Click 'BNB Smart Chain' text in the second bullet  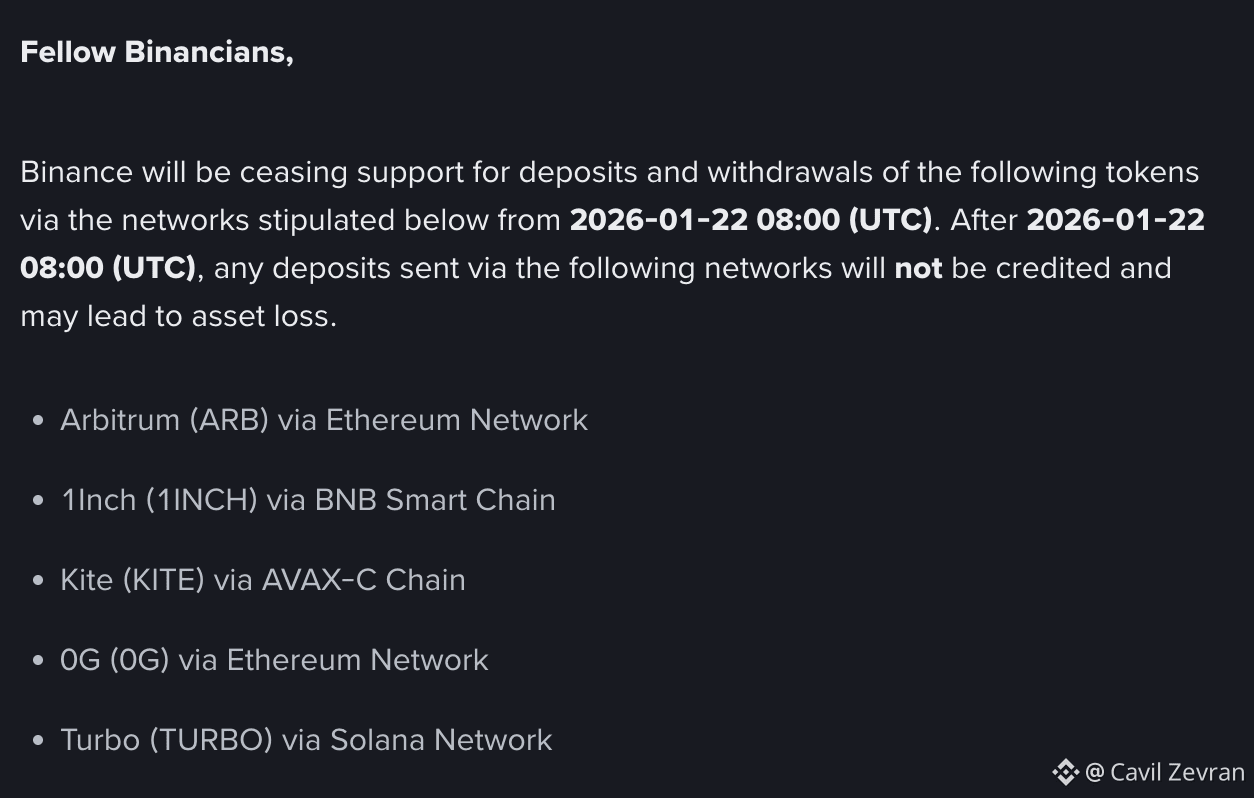pyautogui.click(x=435, y=500)
